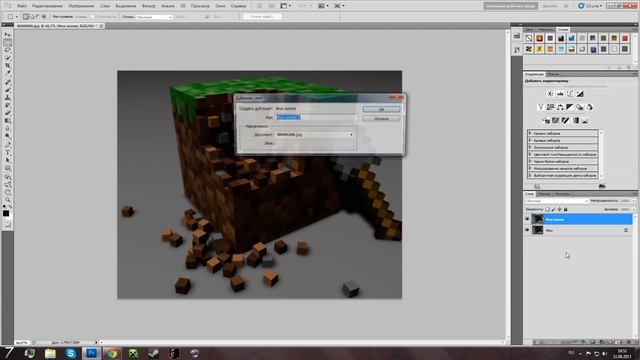Add a Brightness/Contrast adjustment

click(550, 94)
